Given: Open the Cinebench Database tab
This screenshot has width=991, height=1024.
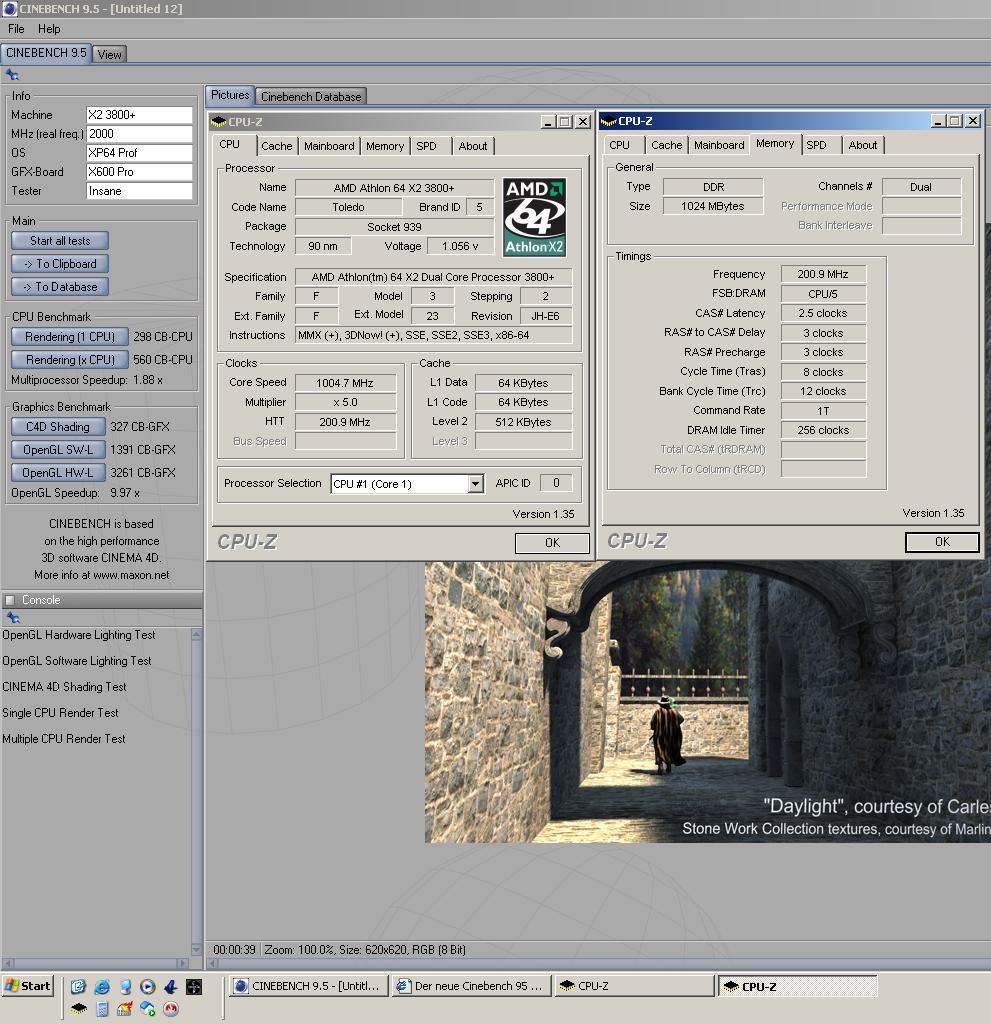Looking at the screenshot, I should [311, 97].
